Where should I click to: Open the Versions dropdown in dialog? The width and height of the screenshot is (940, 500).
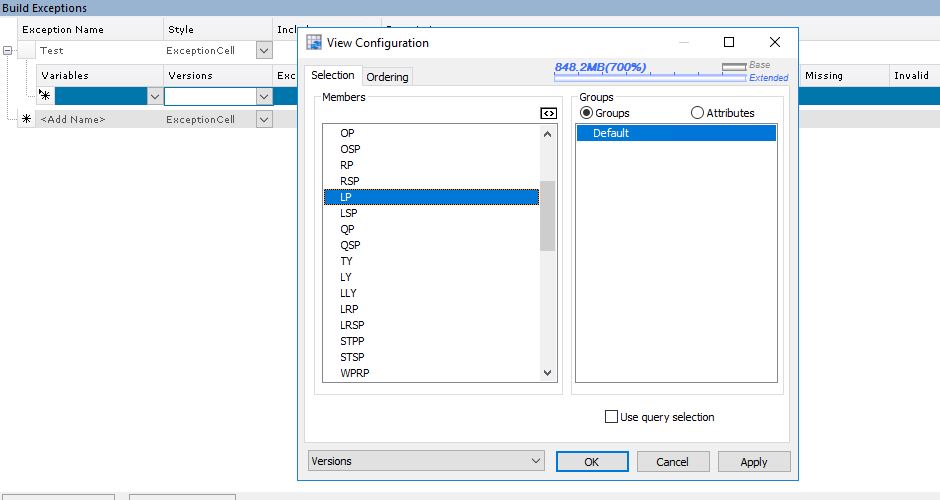point(426,461)
